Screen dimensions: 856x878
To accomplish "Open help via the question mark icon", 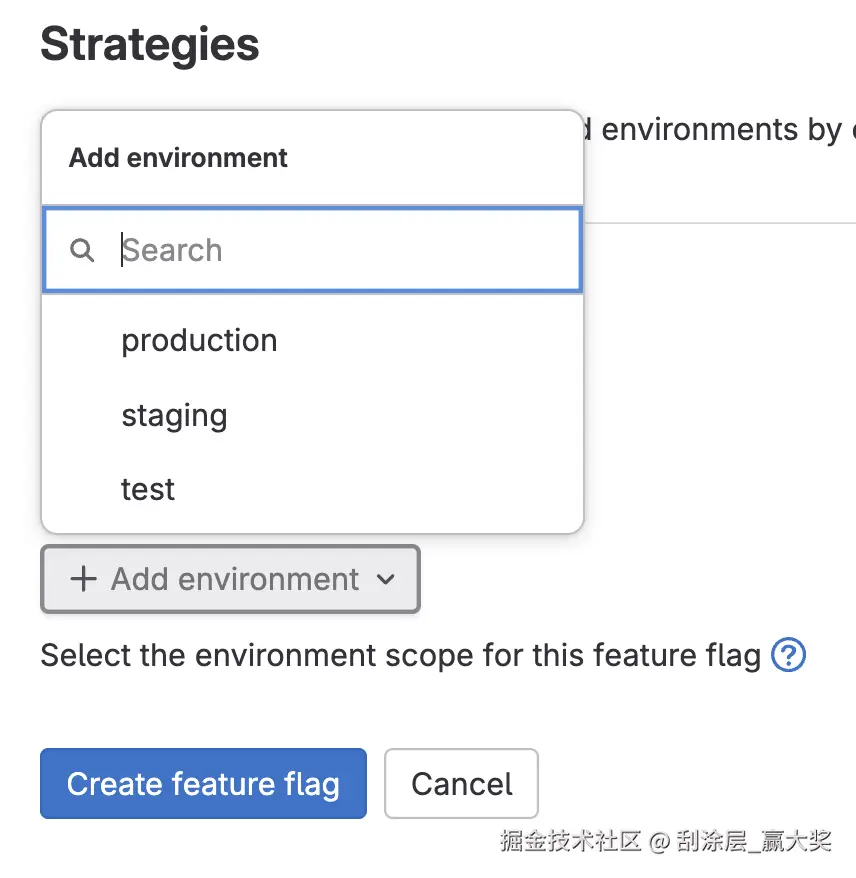I will tap(789, 656).
